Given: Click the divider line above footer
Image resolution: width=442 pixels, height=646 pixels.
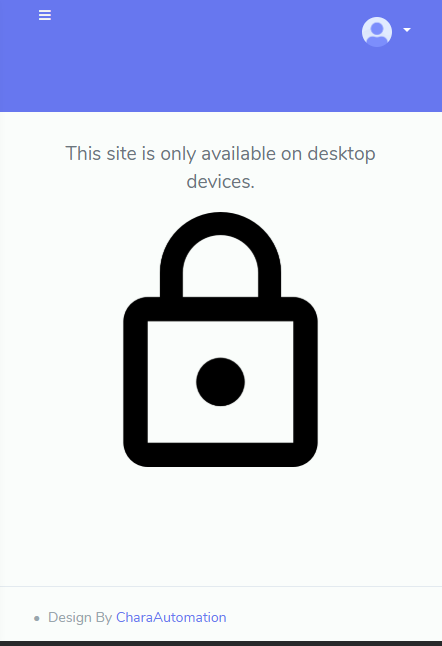Looking at the screenshot, I should [x=221, y=586].
